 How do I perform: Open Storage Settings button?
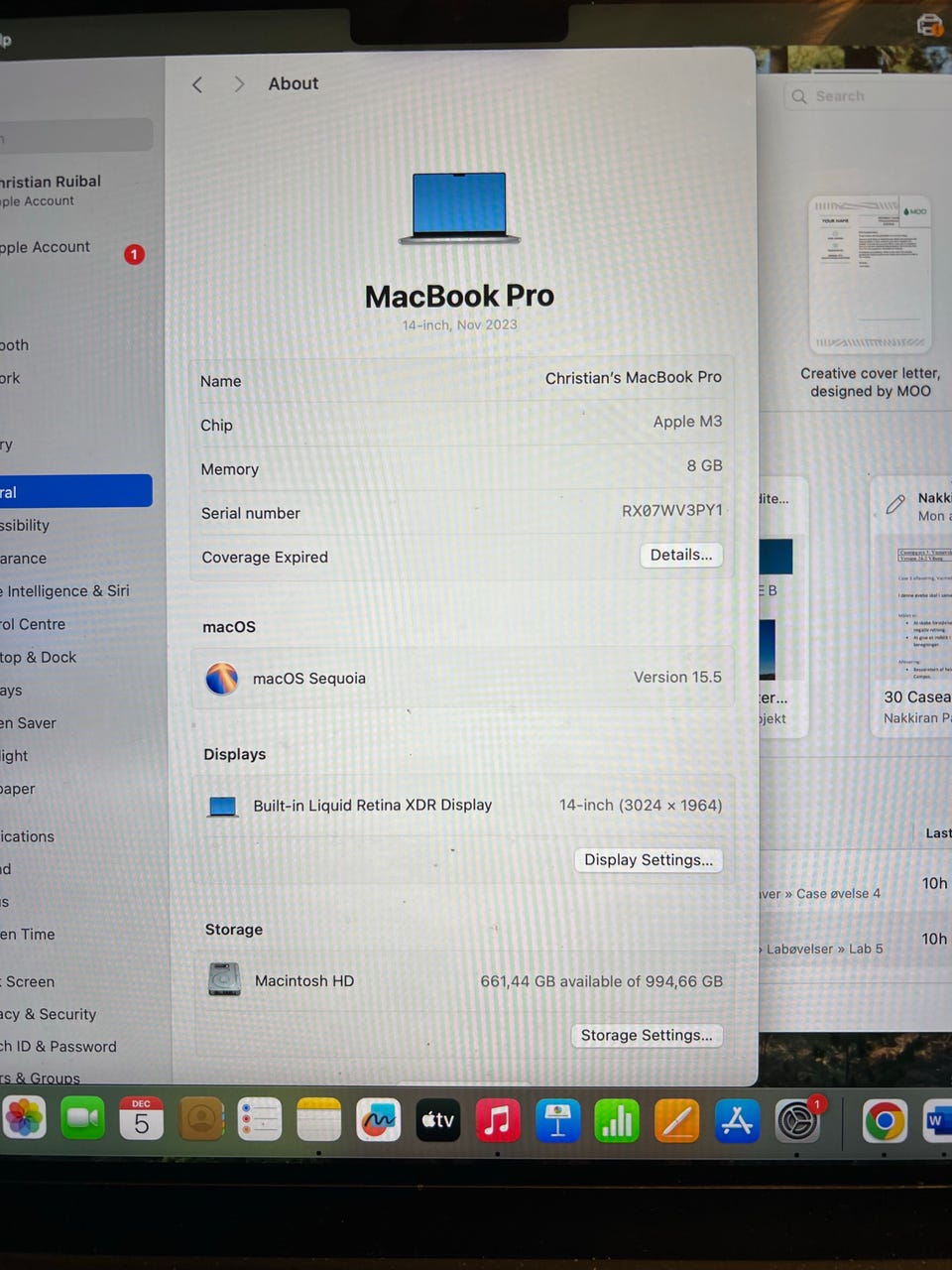point(647,1035)
